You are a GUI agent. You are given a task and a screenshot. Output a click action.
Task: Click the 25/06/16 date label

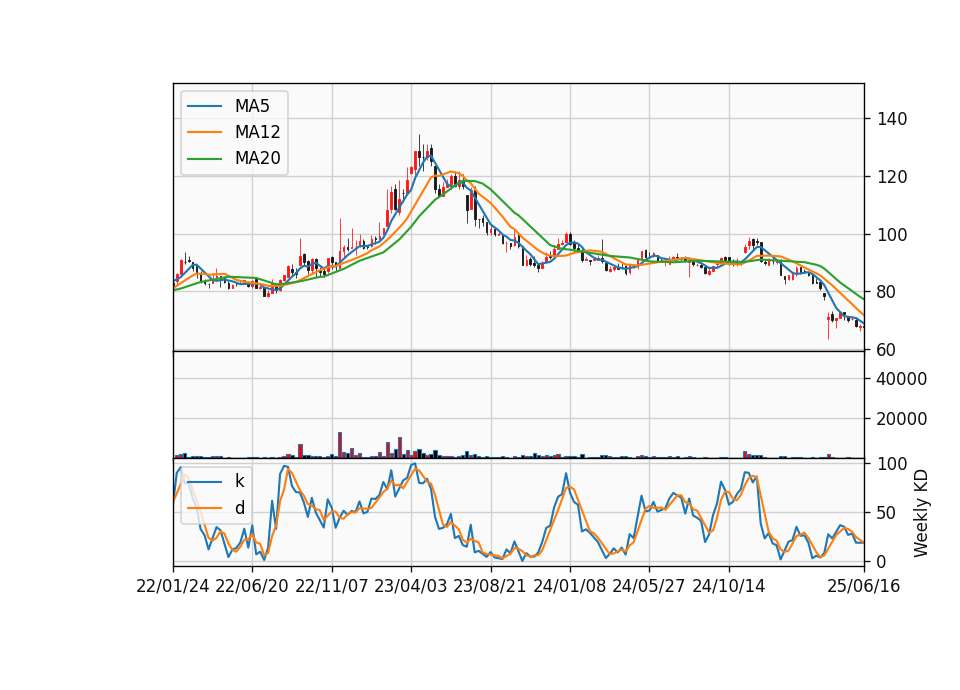click(x=864, y=586)
